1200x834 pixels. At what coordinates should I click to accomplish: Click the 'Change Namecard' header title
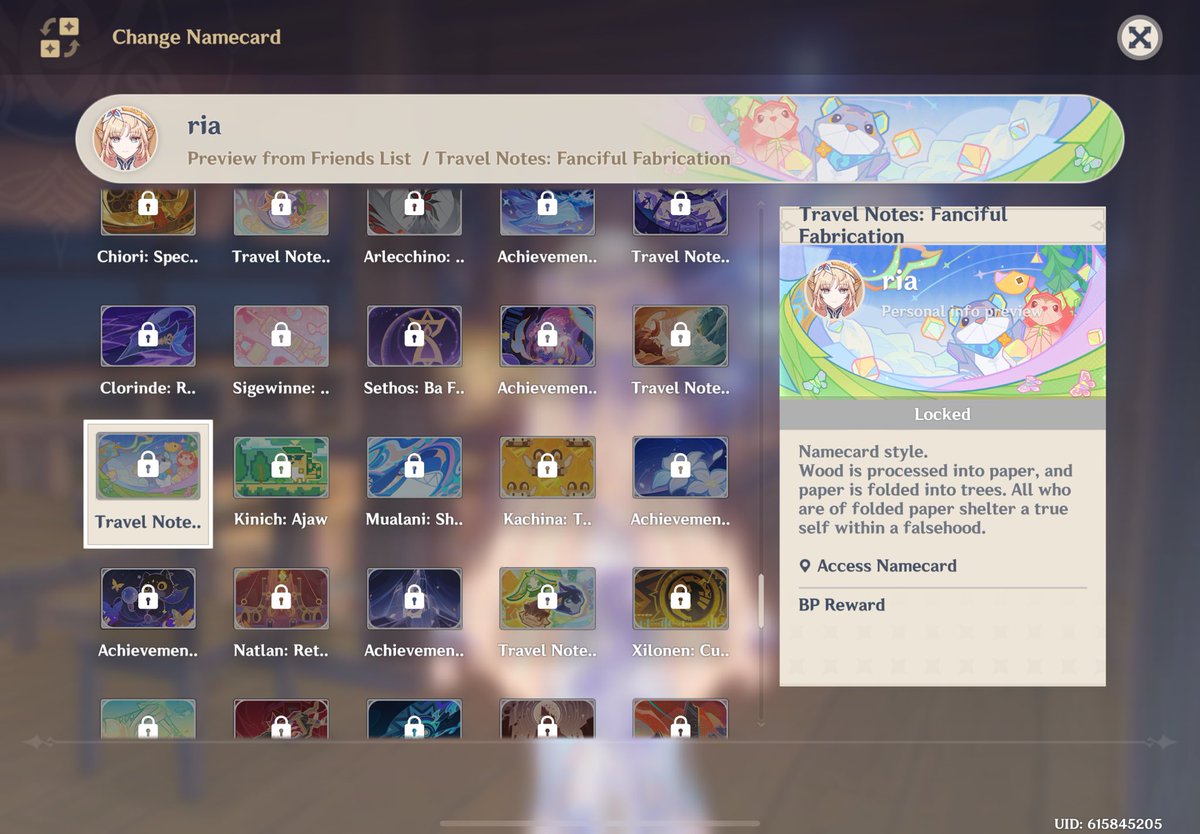click(x=196, y=37)
